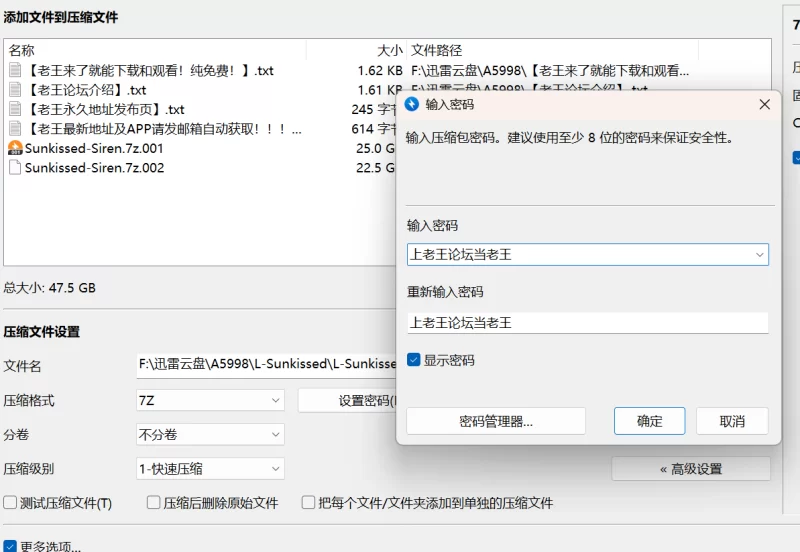Toggle 压缩后删除原始文件 checkbox

pos(154,503)
